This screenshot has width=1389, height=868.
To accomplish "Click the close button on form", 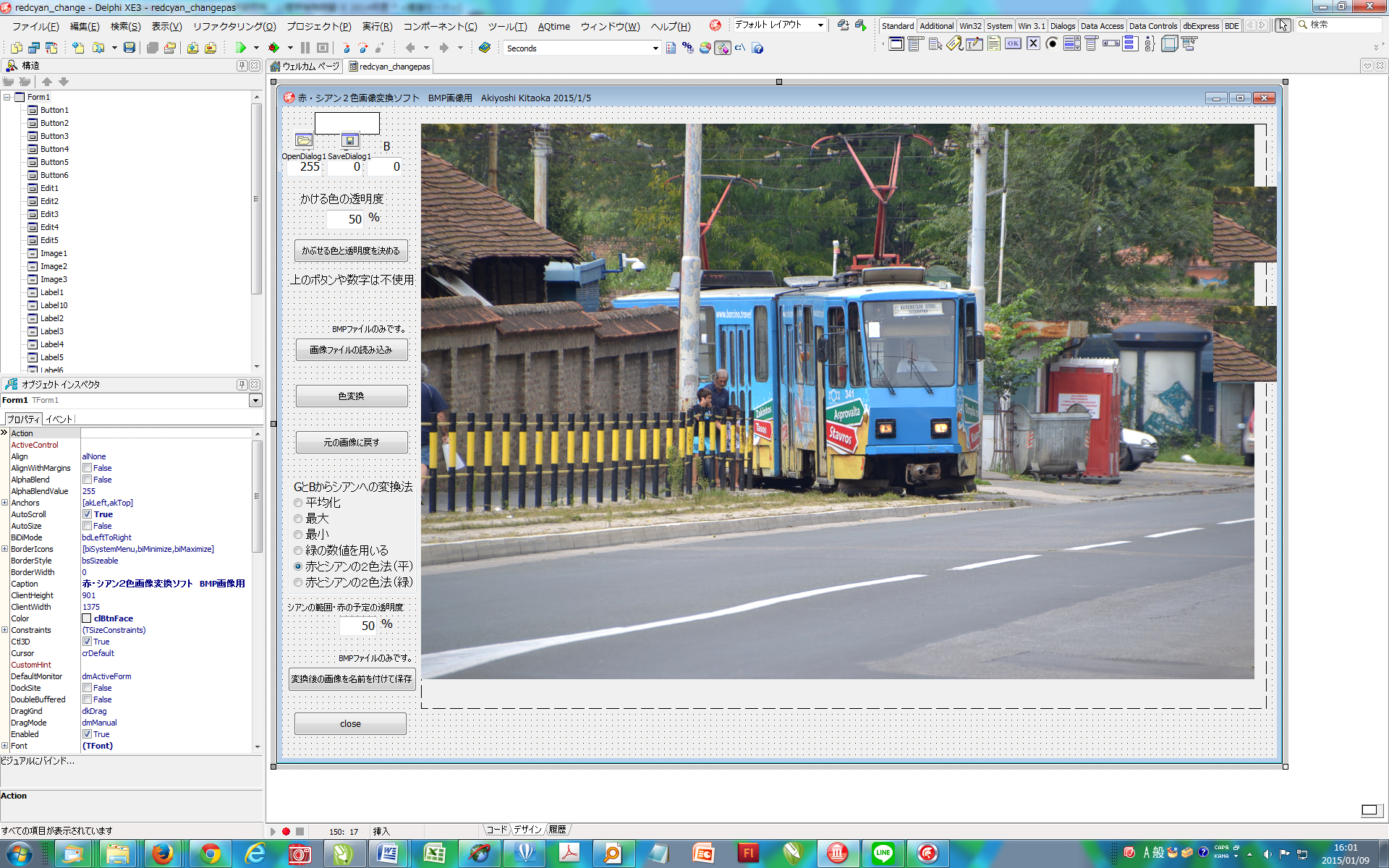I will [350, 724].
